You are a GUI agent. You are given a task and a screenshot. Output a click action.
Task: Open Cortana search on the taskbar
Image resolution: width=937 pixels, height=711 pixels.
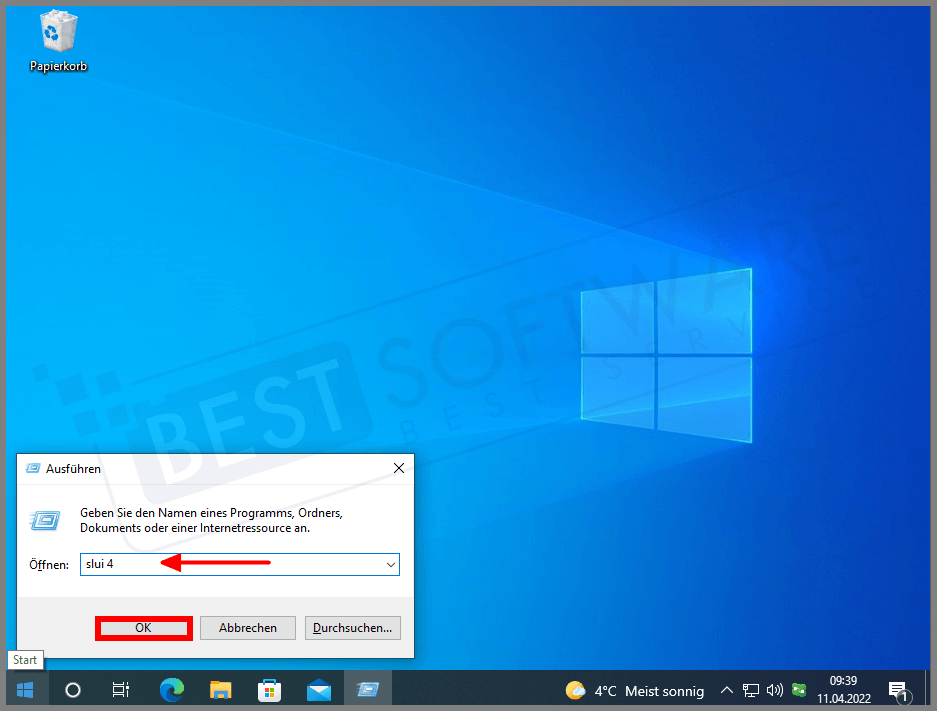(71, 689)
